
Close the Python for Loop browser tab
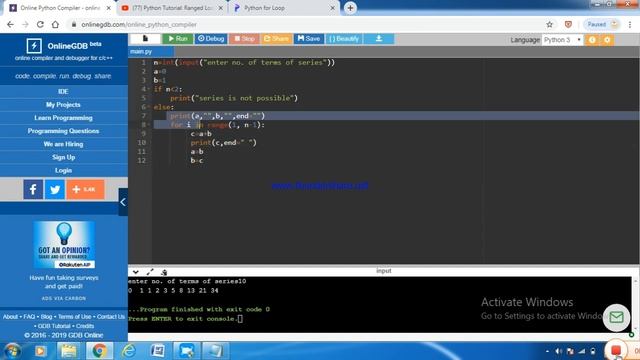[x=332, y=8]
